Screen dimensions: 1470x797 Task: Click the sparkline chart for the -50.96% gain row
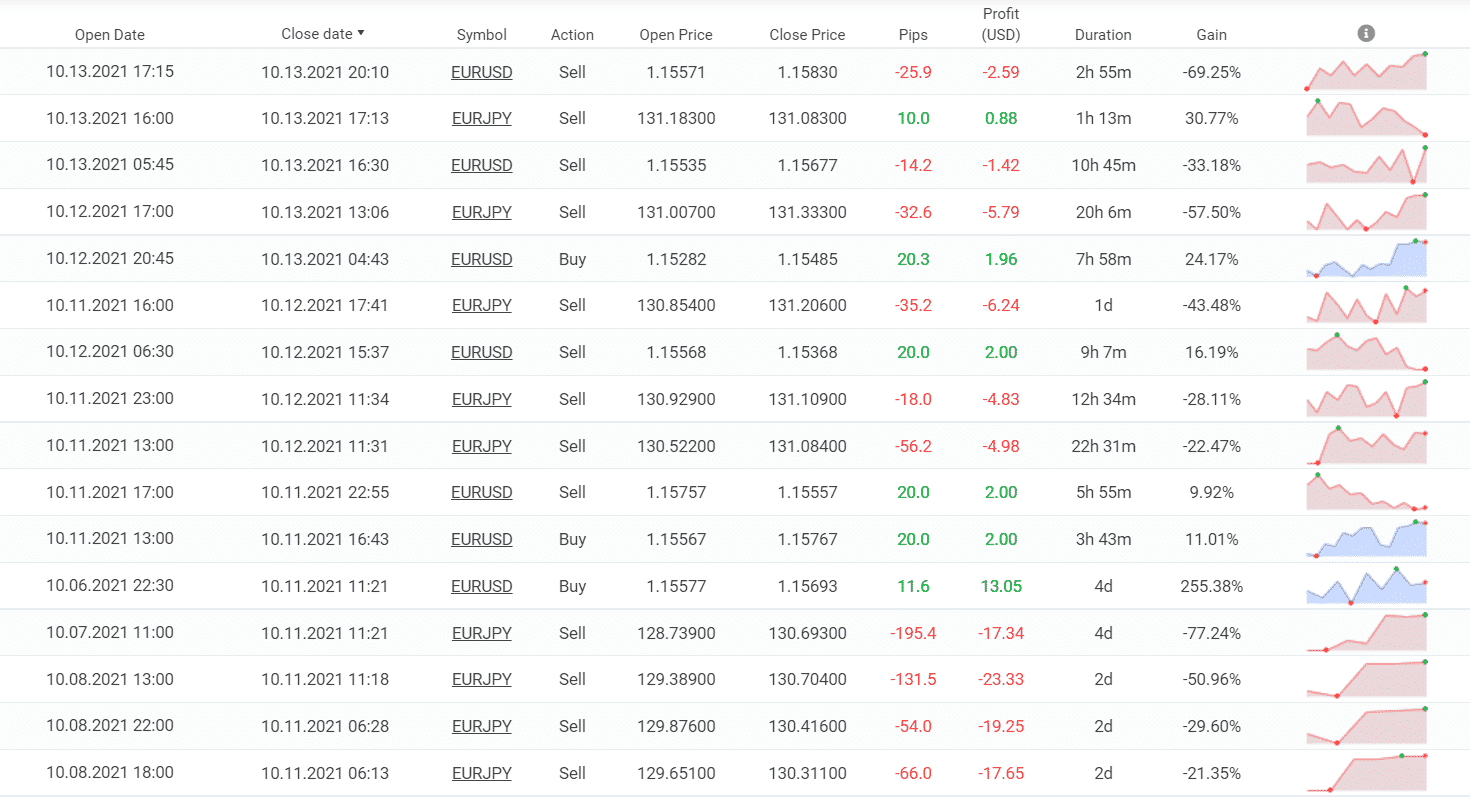pos(1366,679)
